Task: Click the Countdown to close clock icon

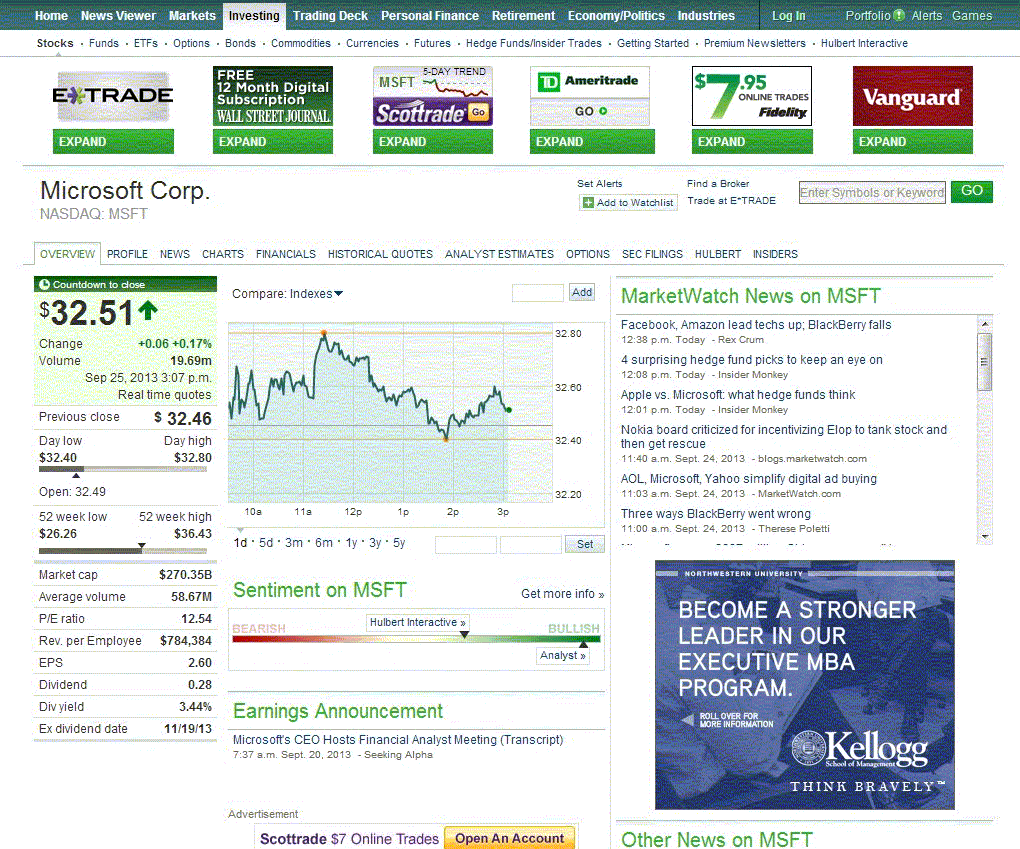Action: [x=45, y=285]
